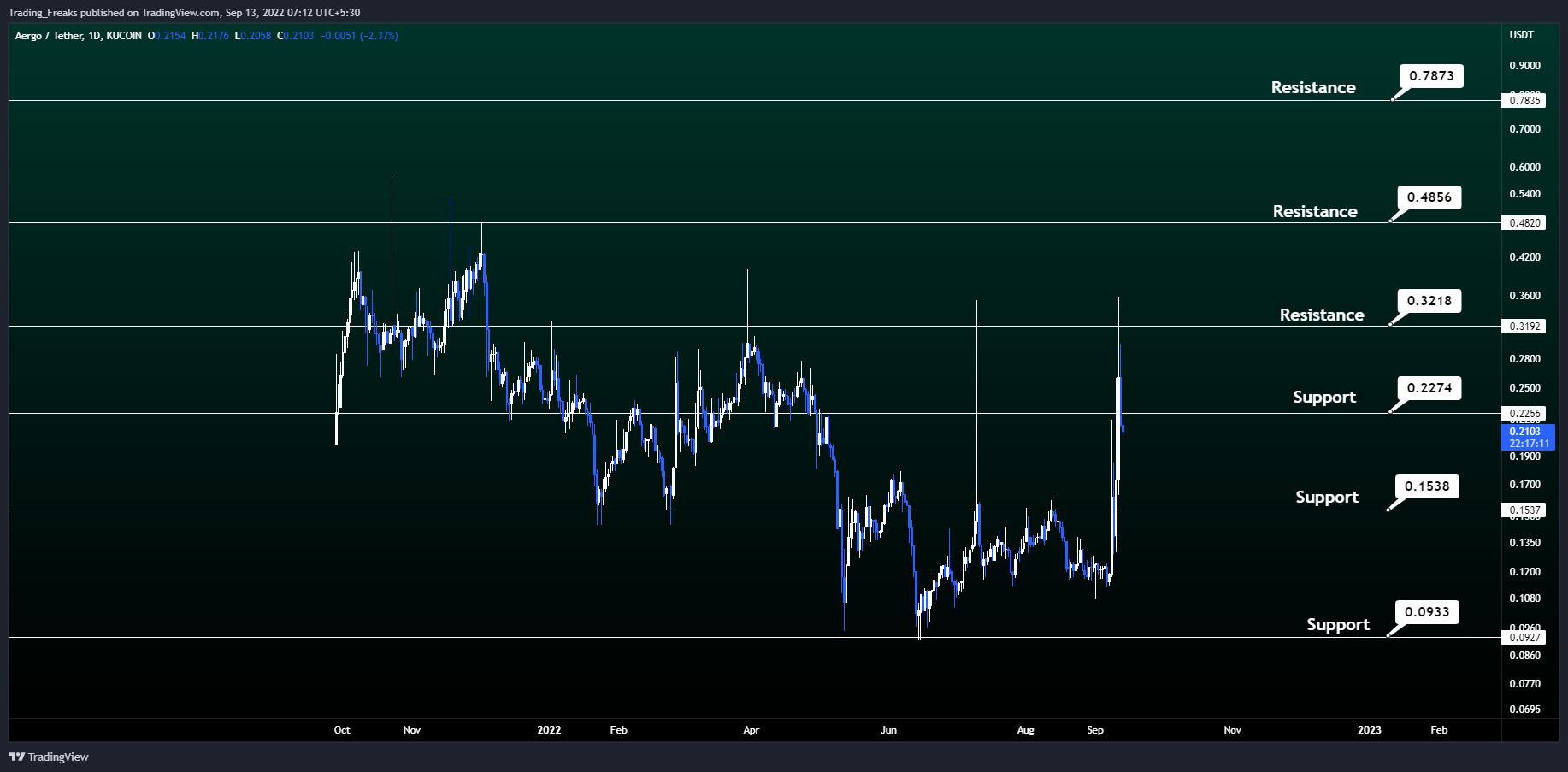Click the Trading_Freaks published header text
This screenshot has height=772, width=1568.
[x=184, y=13]
